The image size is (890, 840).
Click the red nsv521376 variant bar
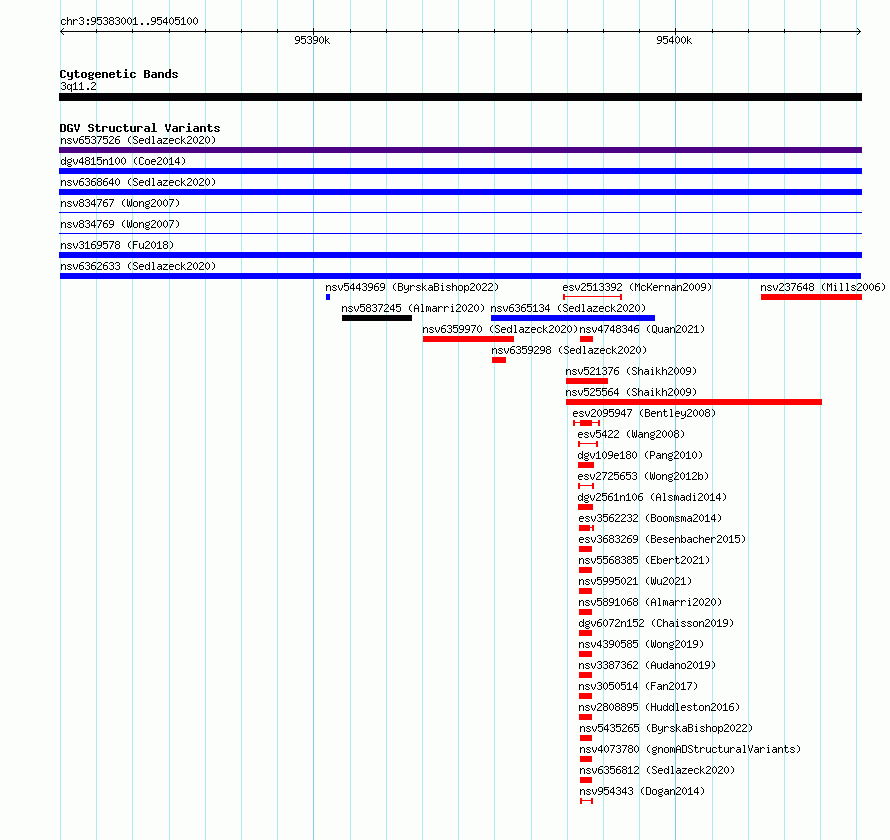click(587, 381)
